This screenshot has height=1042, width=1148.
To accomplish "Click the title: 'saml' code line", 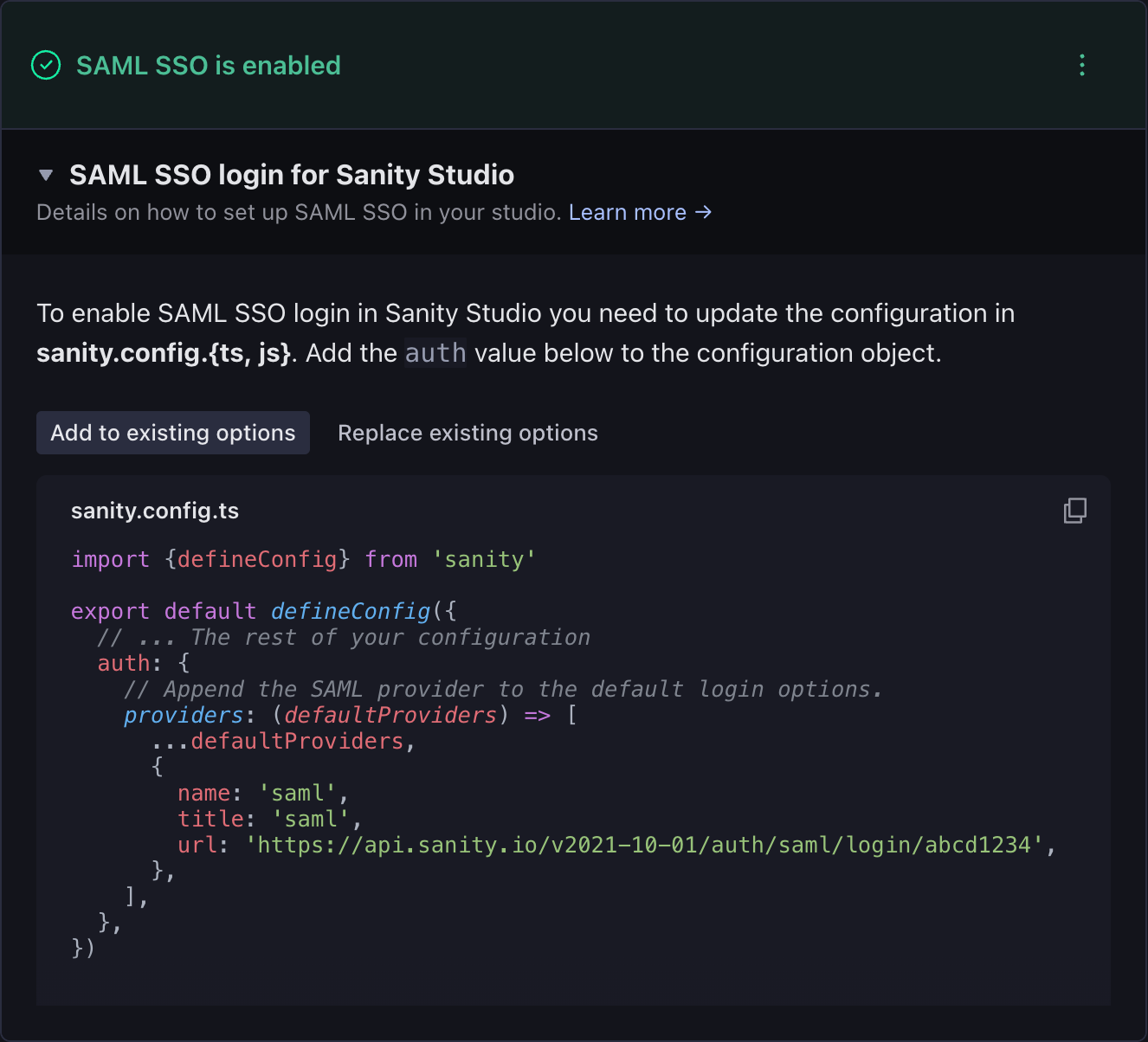I will (270, 819).
